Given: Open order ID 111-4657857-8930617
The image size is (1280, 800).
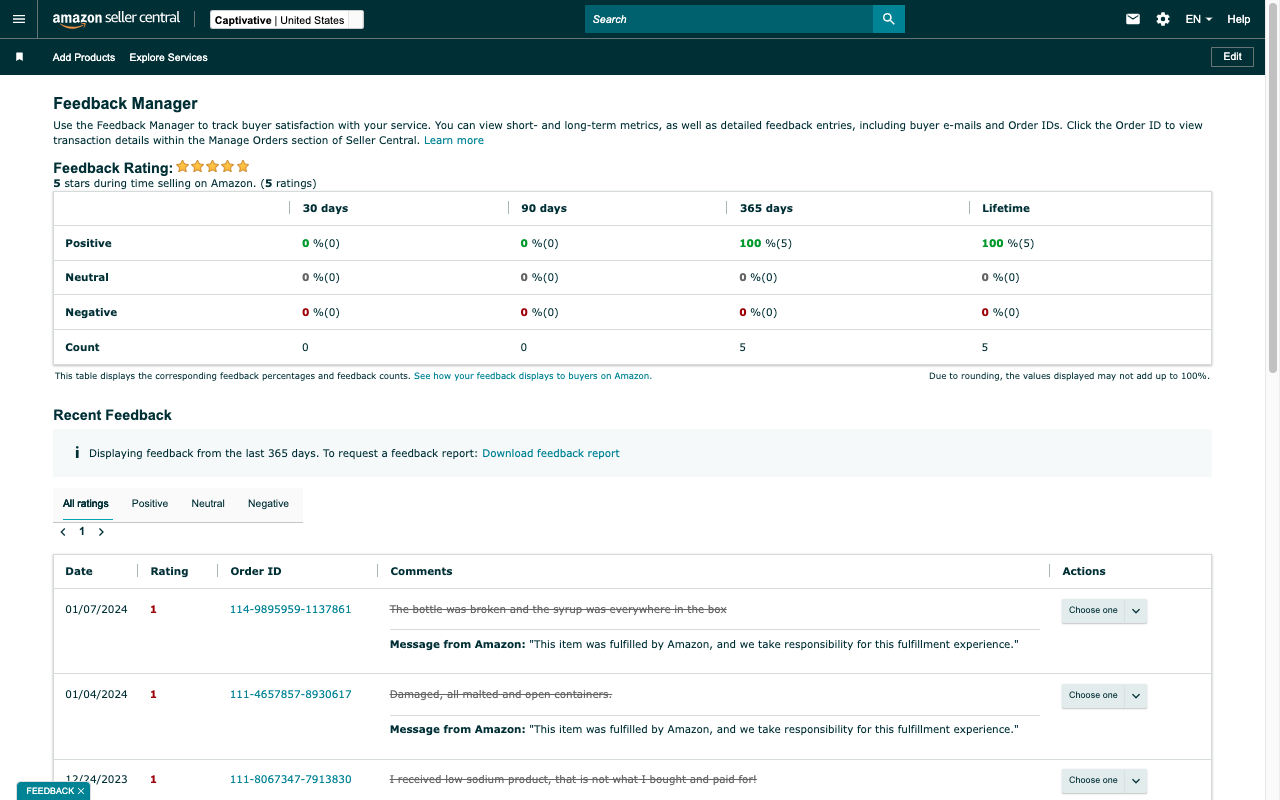Looking at the screenshot, I should (x=291, y=694).
